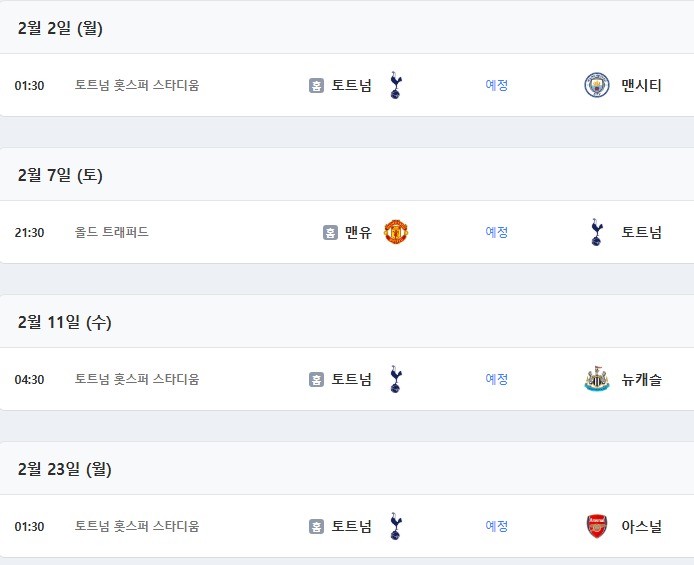Click home badge beside 맨유

(330, 232)
